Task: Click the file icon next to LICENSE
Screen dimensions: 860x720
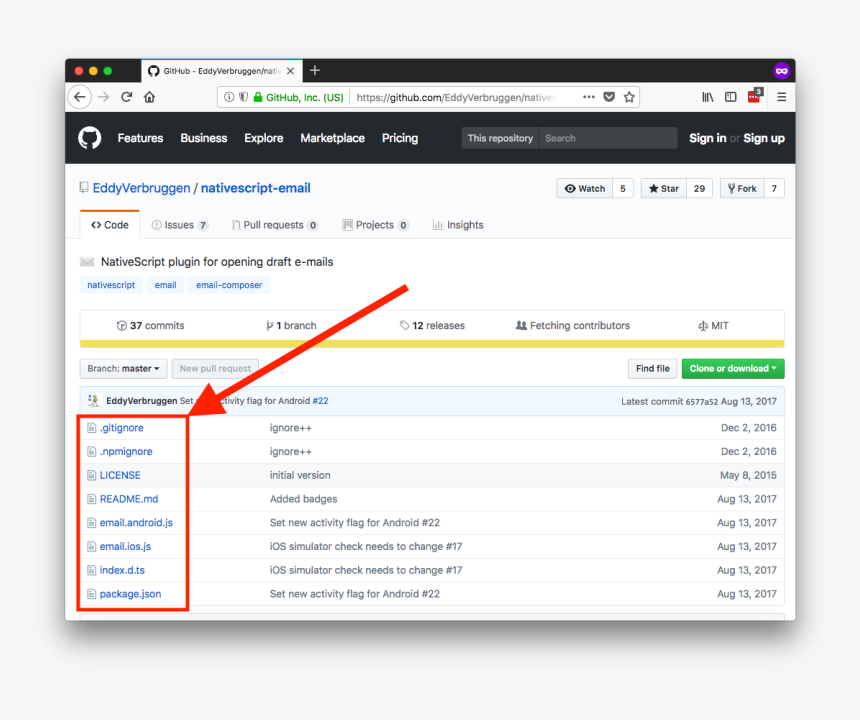Action: (x=92, y=475)
